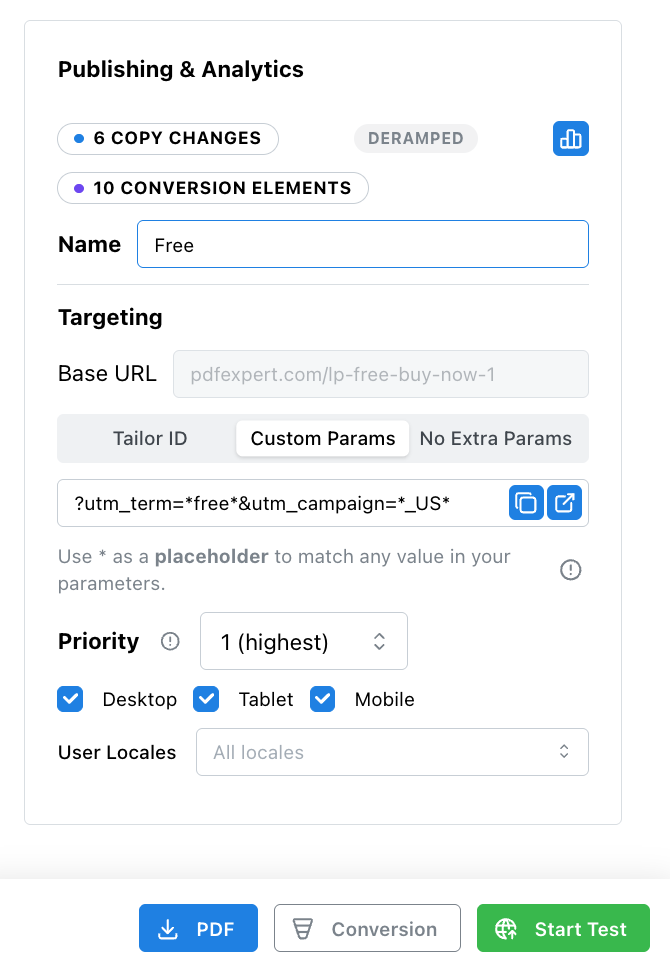Image resolution: width=670 pixels, height=972 pixels.
Task: Click the DERAMPED status badge
Action: (415, 139)
